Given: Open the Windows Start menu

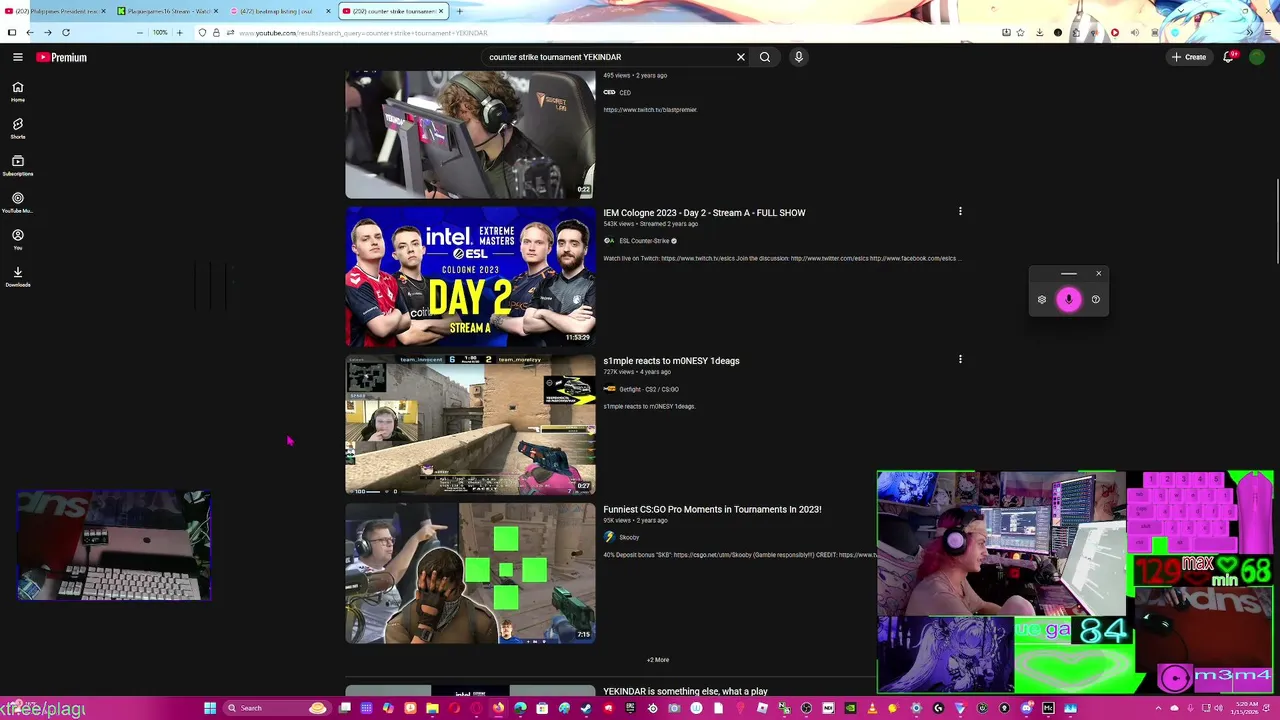Looking at the screenshot, I should coord(210,708).
